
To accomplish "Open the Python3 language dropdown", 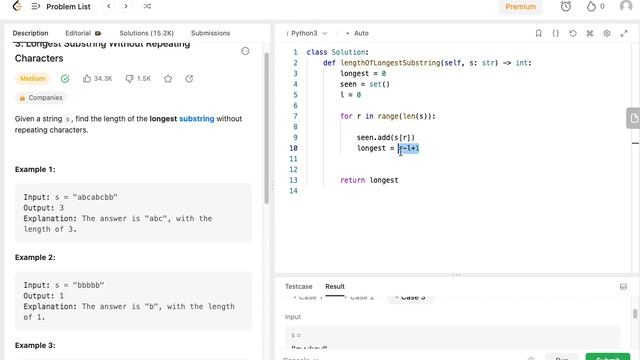I will click(x=307, y=33).
